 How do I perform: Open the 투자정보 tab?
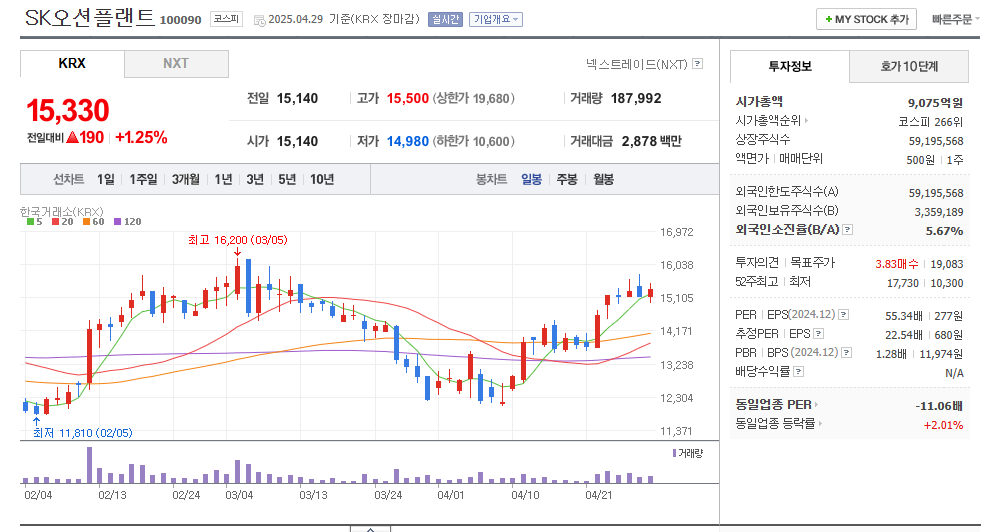pos(789,66)
